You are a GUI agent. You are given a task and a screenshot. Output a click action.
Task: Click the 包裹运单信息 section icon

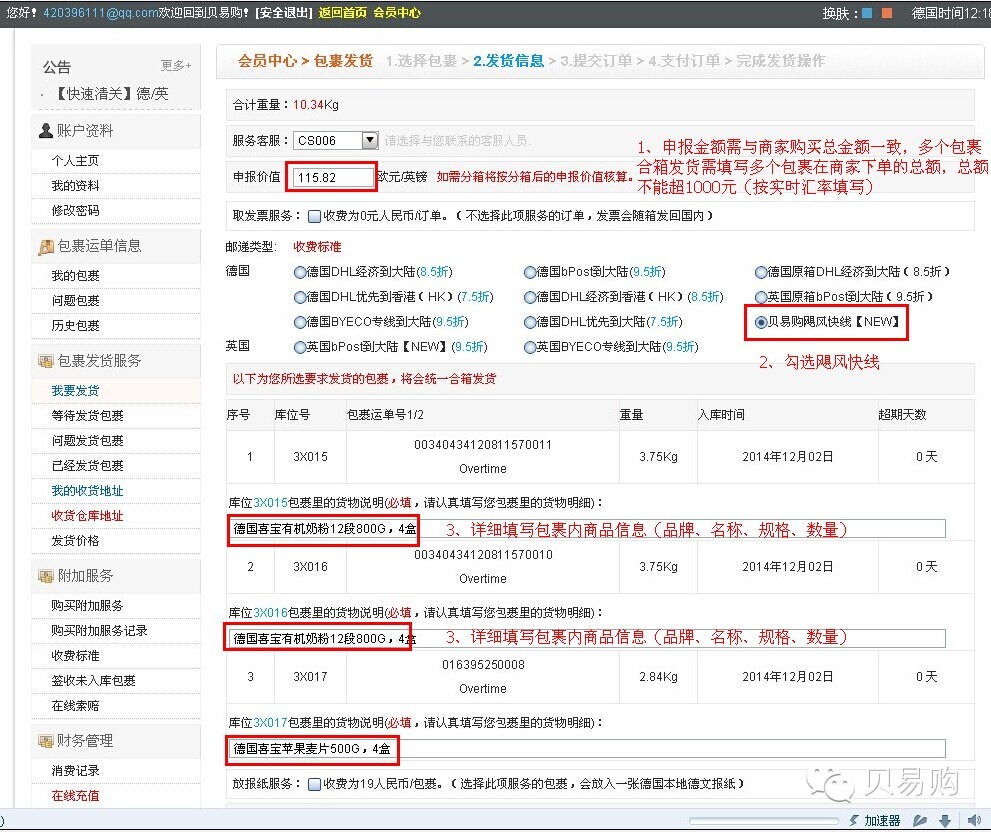point(46,247)
